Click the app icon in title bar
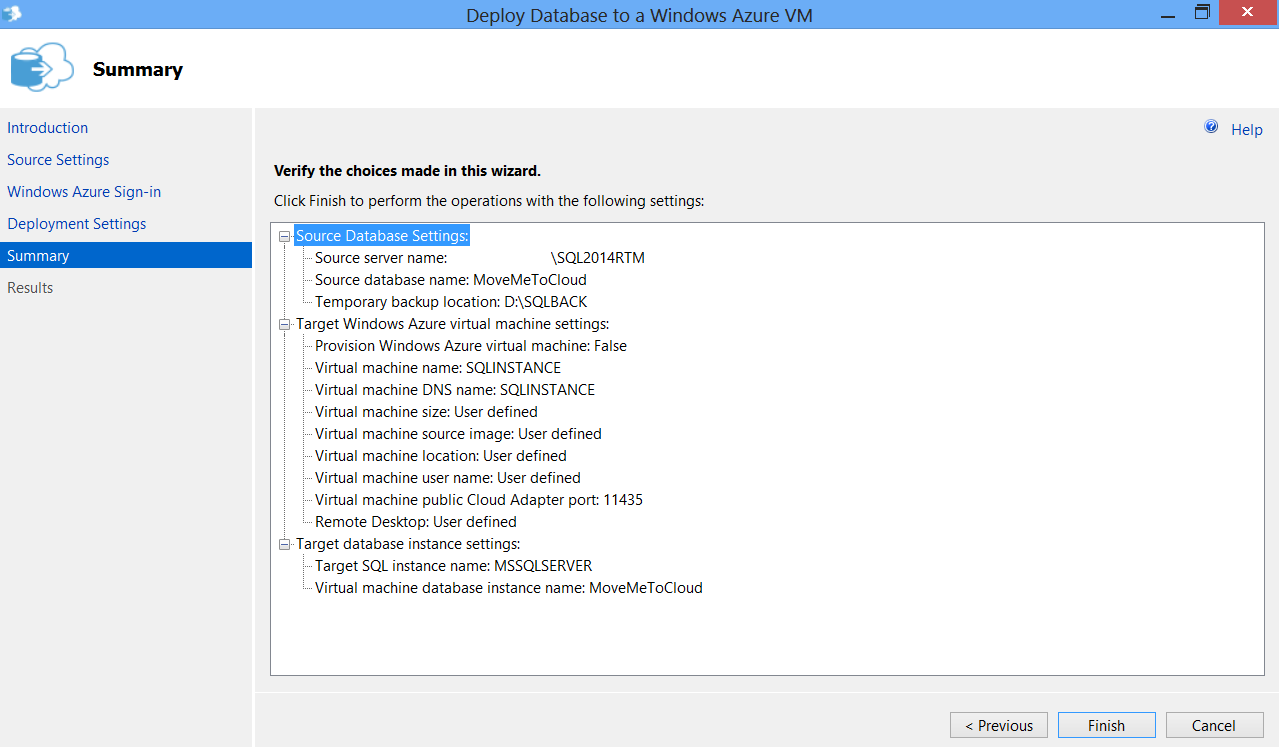 tap(12, 14)
